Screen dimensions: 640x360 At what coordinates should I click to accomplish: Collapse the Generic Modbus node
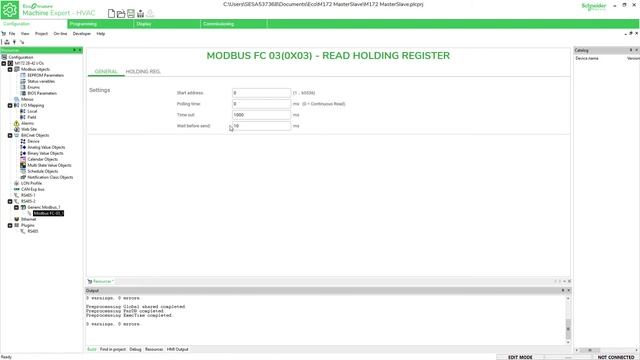click(17, 207)
